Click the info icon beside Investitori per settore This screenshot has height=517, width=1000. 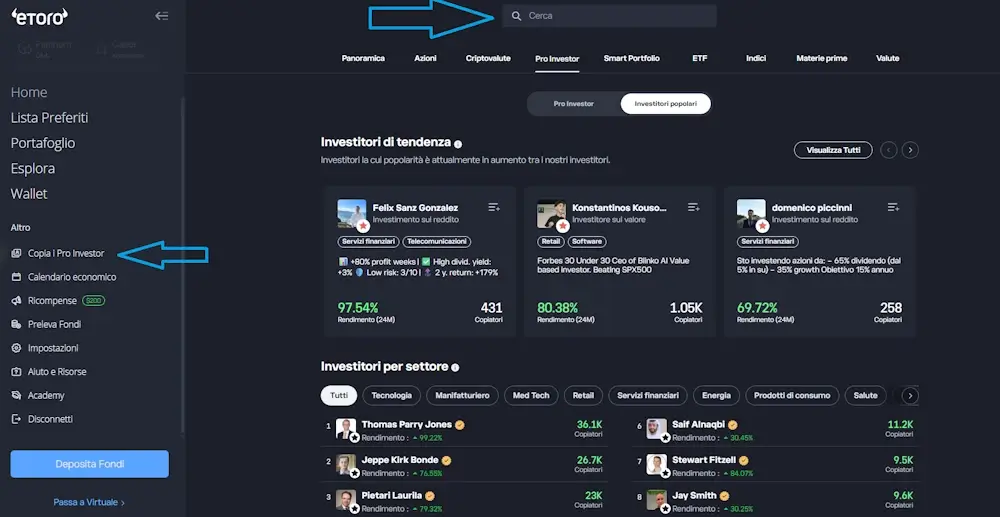click(x=455, y=368)
